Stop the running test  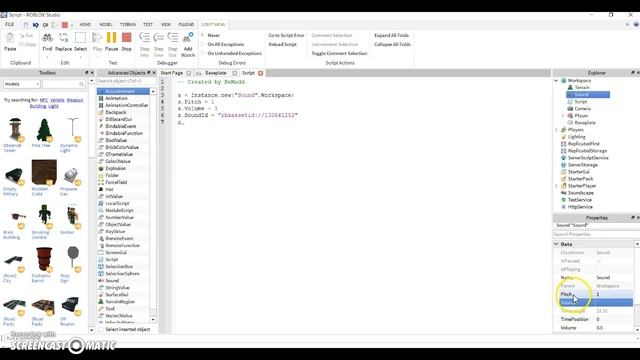(x=127, y=38)
